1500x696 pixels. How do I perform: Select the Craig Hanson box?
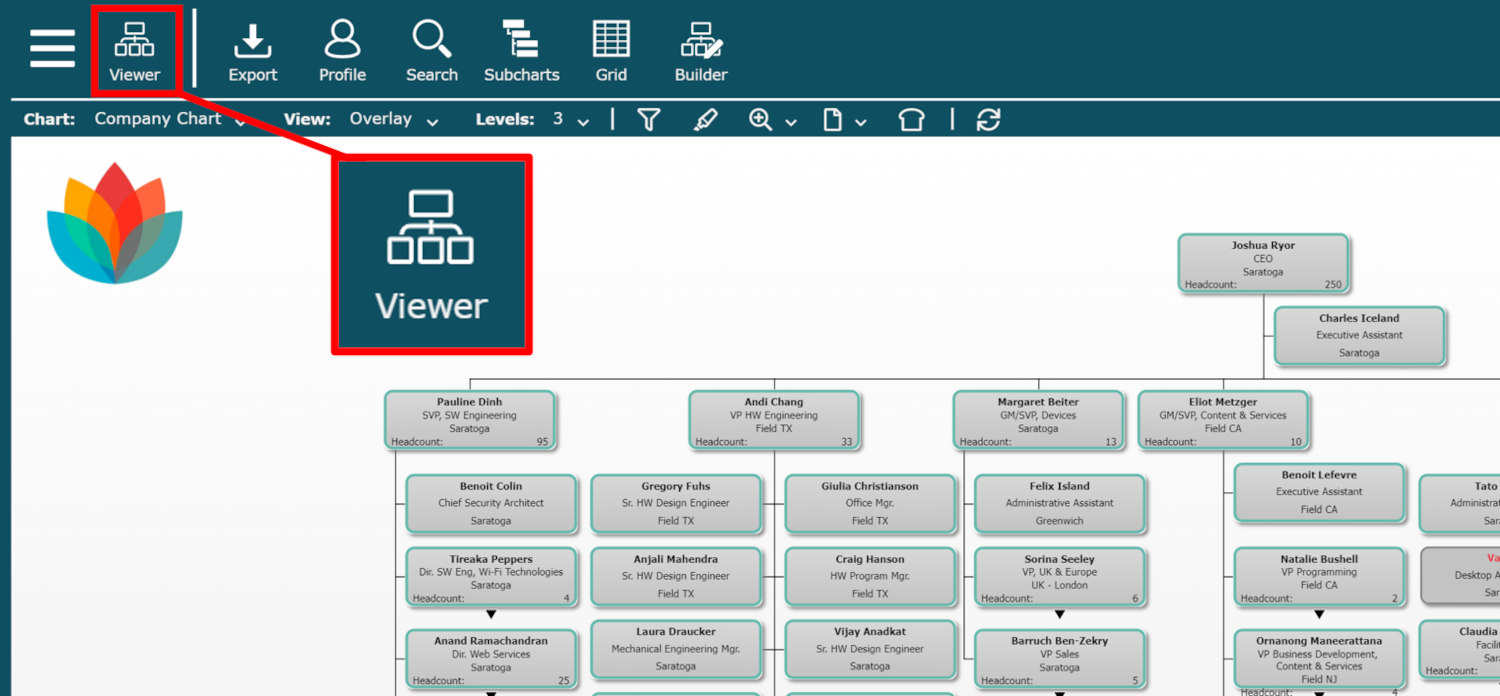coord(870,576)
